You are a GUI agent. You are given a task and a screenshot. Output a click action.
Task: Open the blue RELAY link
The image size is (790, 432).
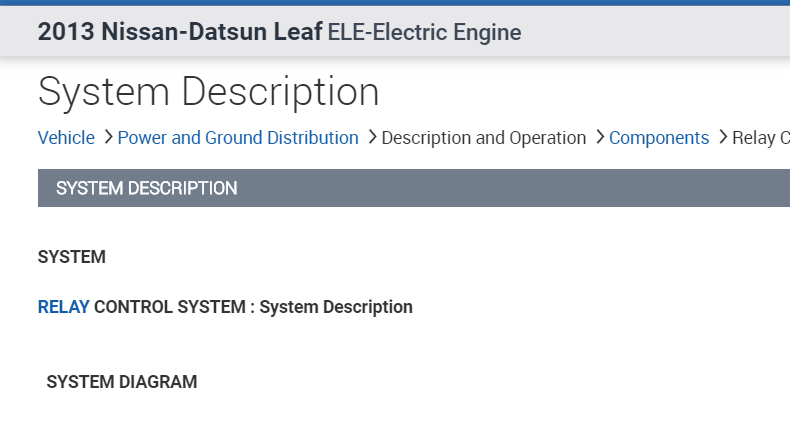[63, 307]
